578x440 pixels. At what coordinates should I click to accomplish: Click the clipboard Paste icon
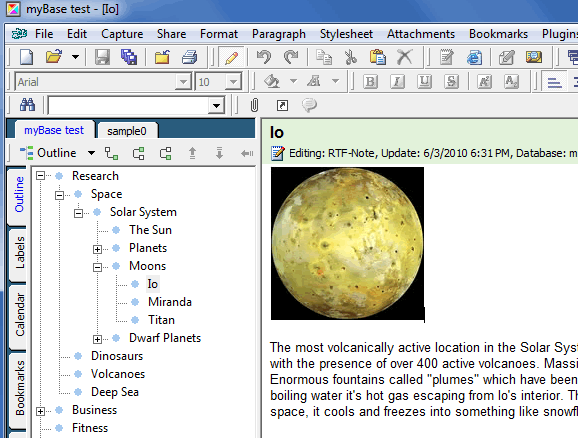point(377,57)
